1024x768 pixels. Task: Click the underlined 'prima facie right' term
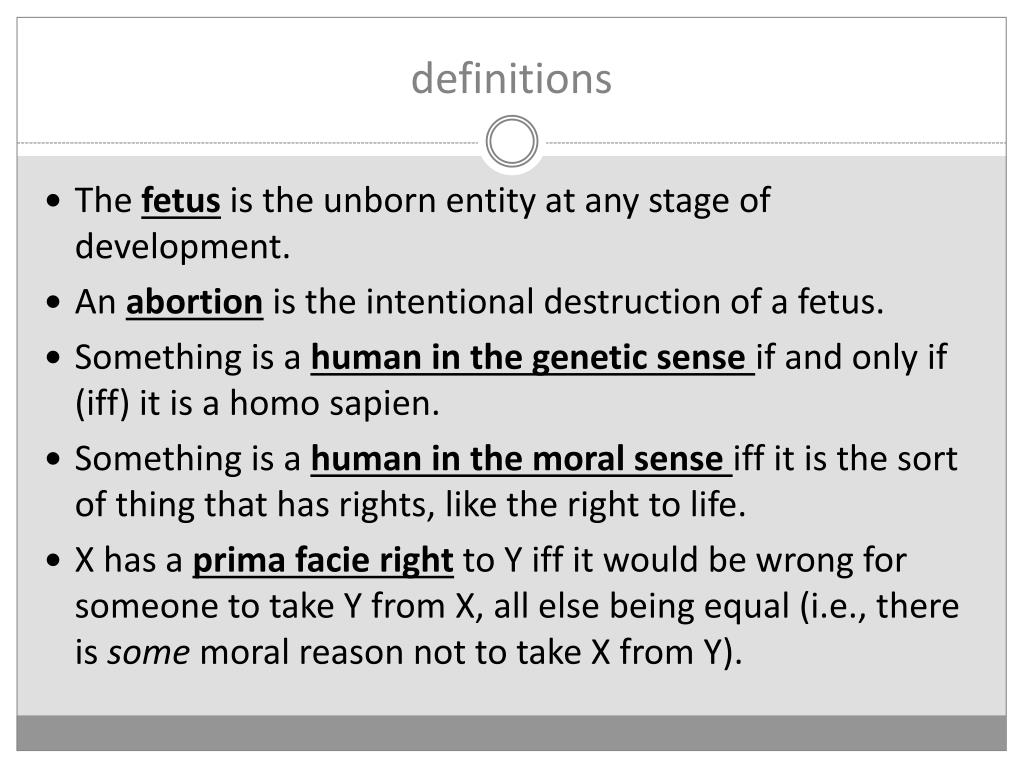point(323,561)
